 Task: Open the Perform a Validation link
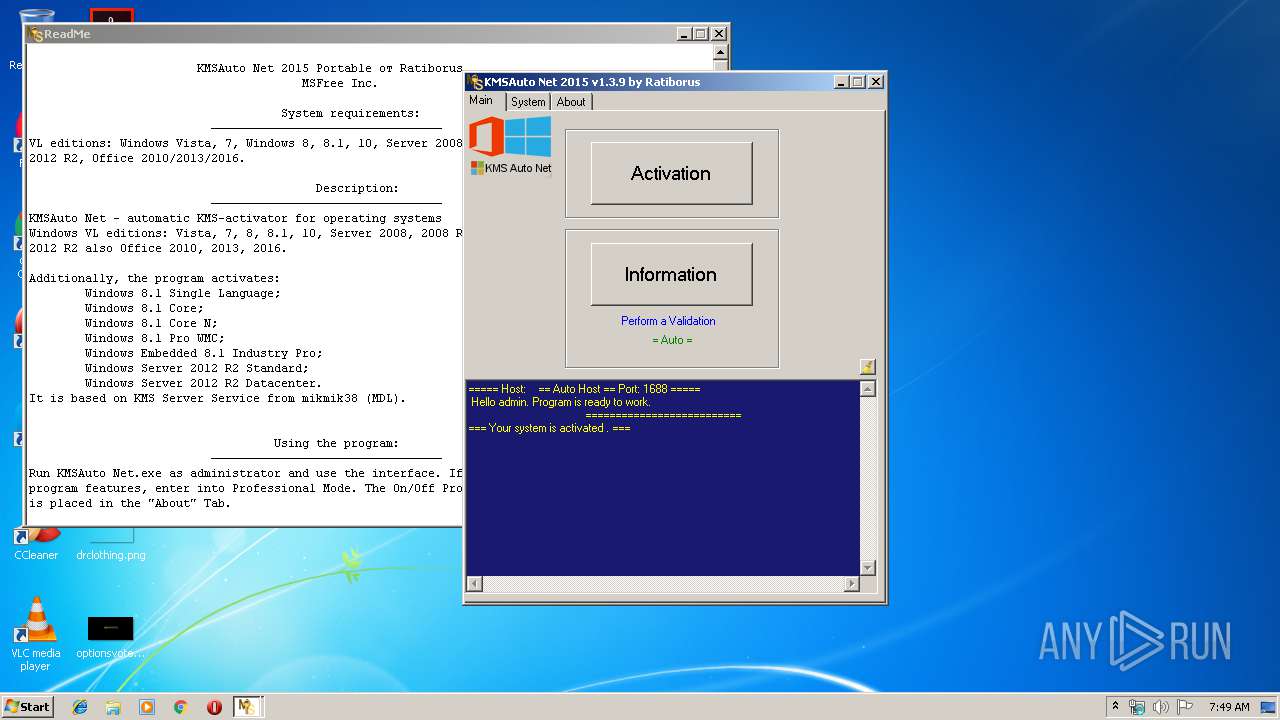tap(668, 321)
